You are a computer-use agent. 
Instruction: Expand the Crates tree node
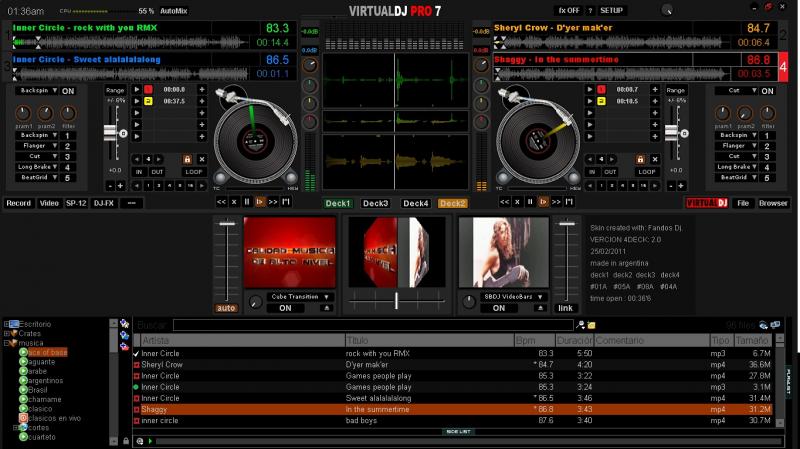point(6,333)
